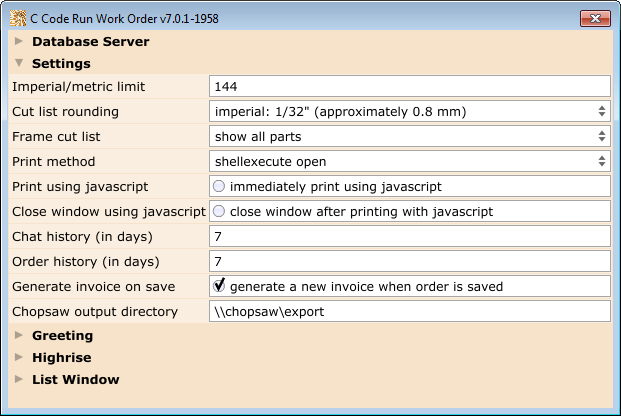
Task: Collapse the Settings section
Action: coord(18,64)
